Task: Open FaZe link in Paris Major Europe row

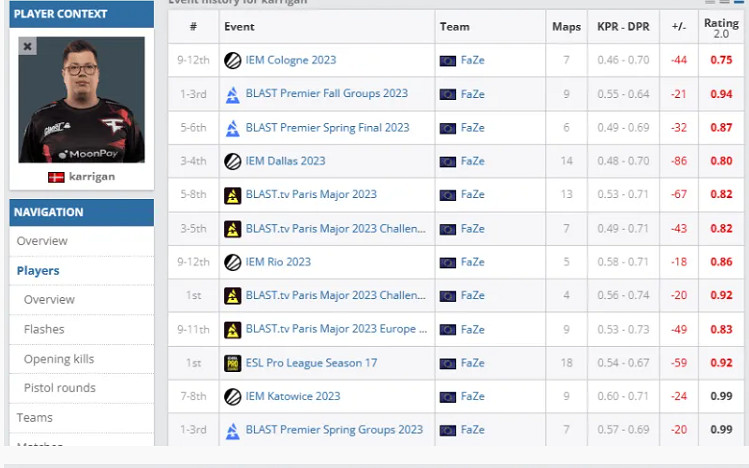Action: tap(473, 330)
